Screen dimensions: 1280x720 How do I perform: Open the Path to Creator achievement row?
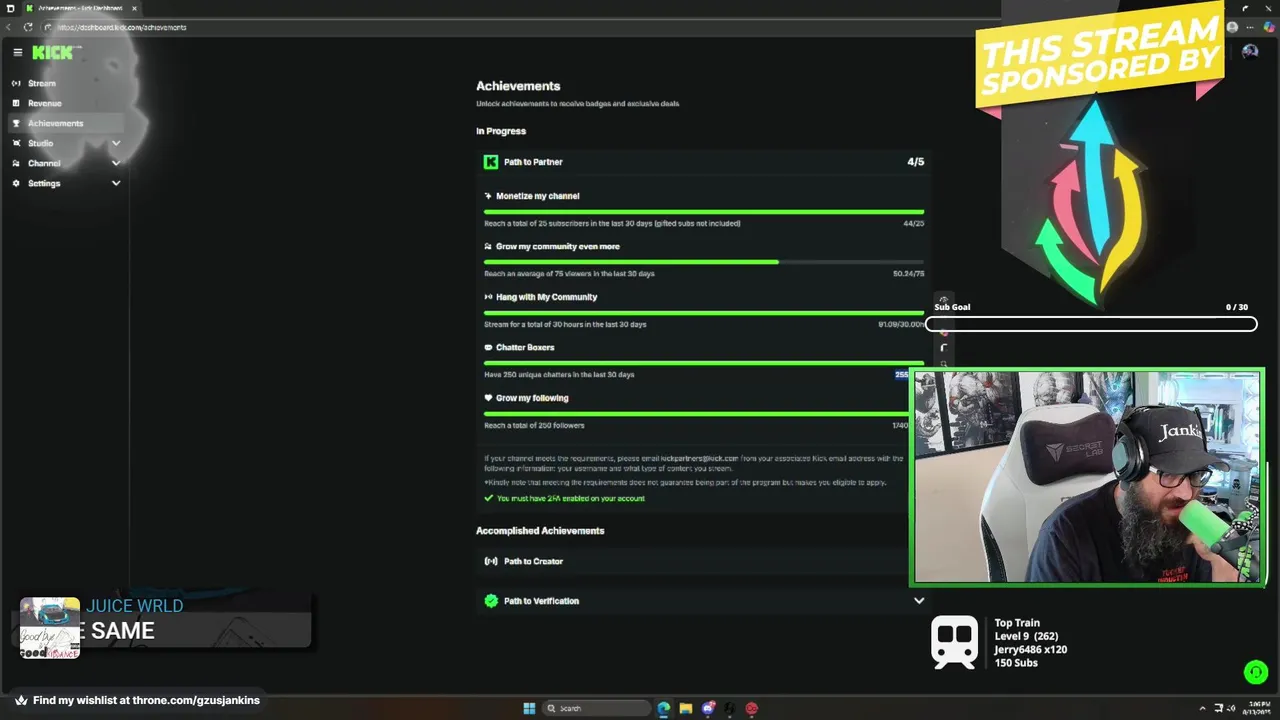point(704,561)
